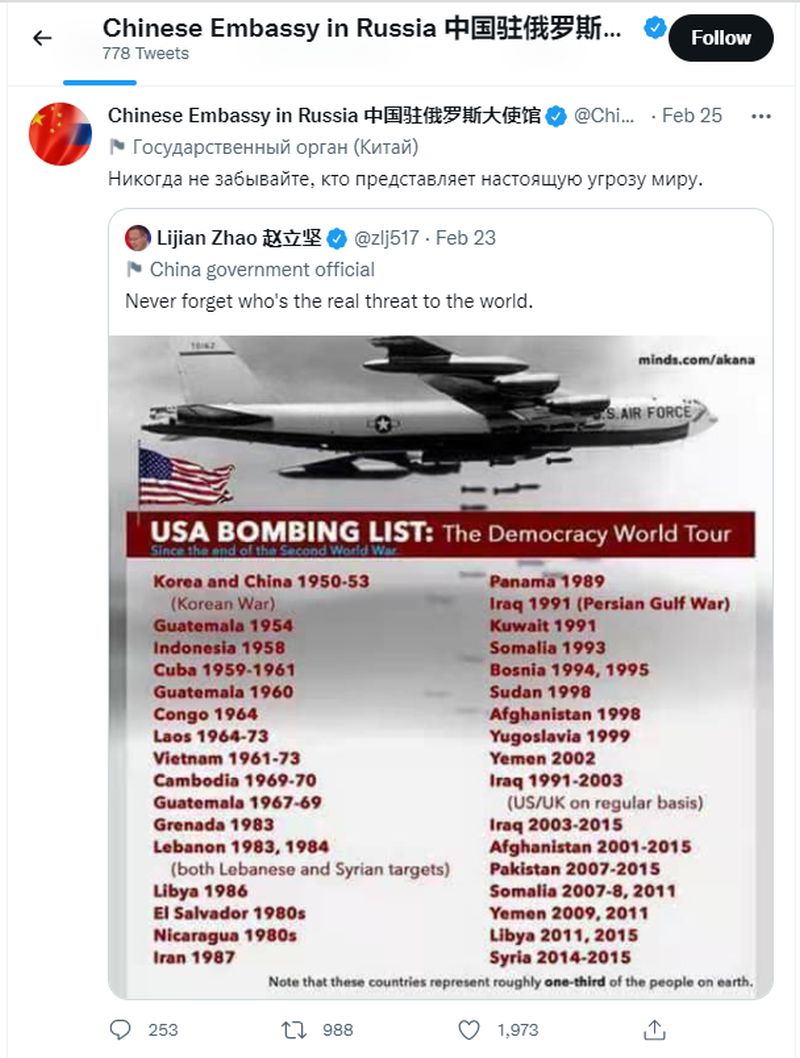Retweet the post using the retweet icon
The height and width of the screenshot is (1058, 800).
click(x=294, y=1030)
